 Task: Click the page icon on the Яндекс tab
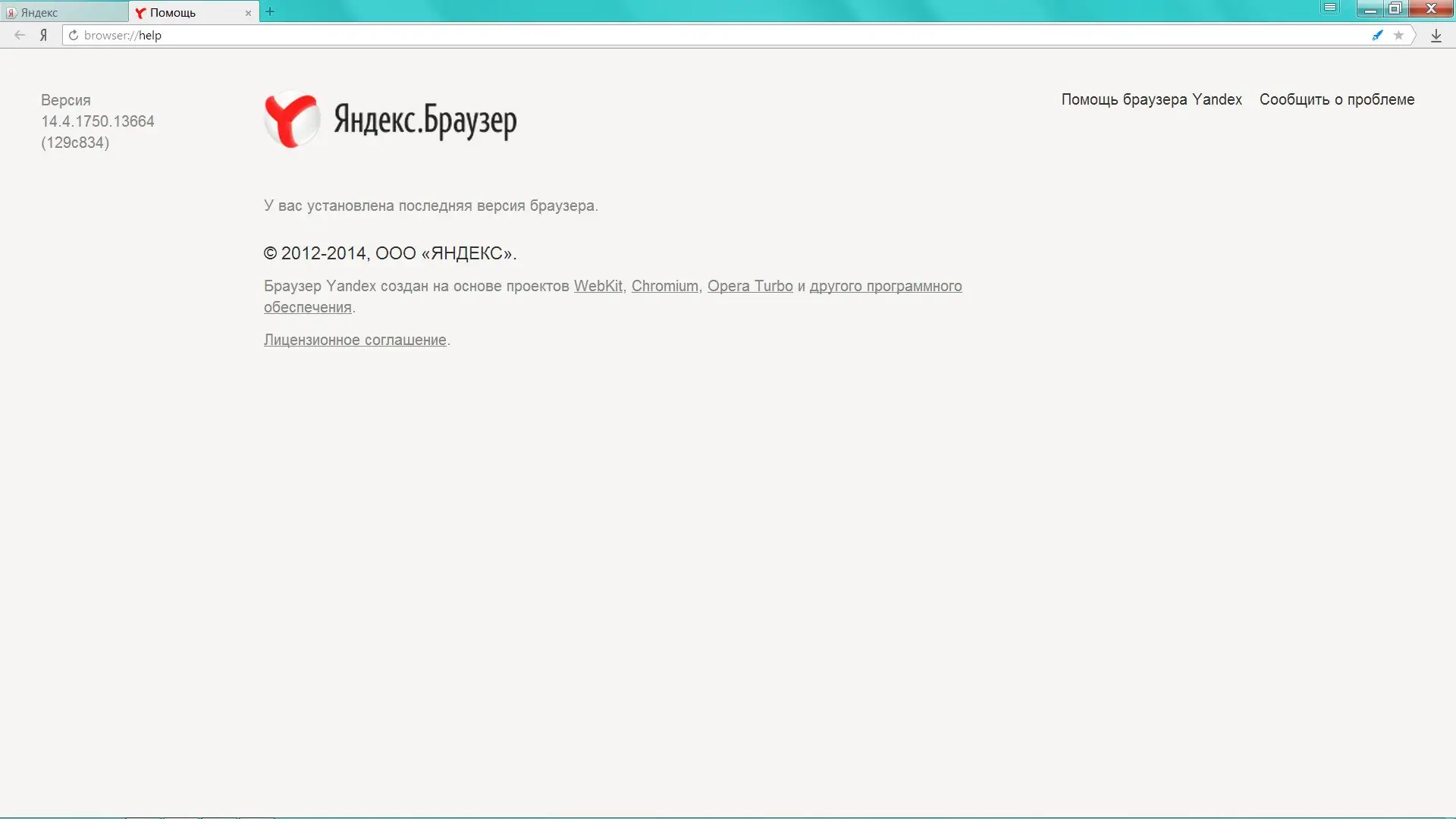[11, 12]
